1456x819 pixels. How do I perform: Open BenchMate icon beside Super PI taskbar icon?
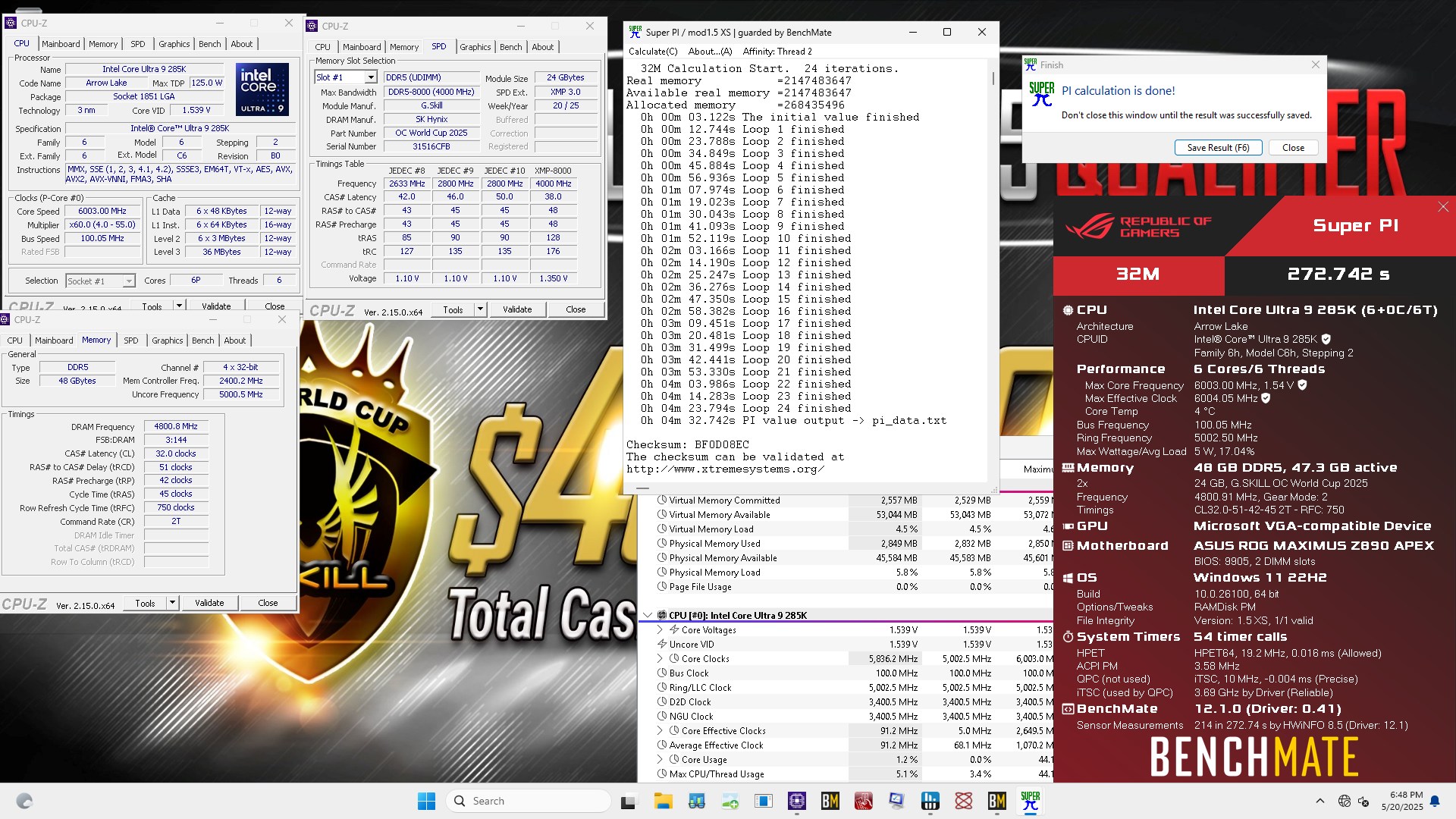(996, 801)
